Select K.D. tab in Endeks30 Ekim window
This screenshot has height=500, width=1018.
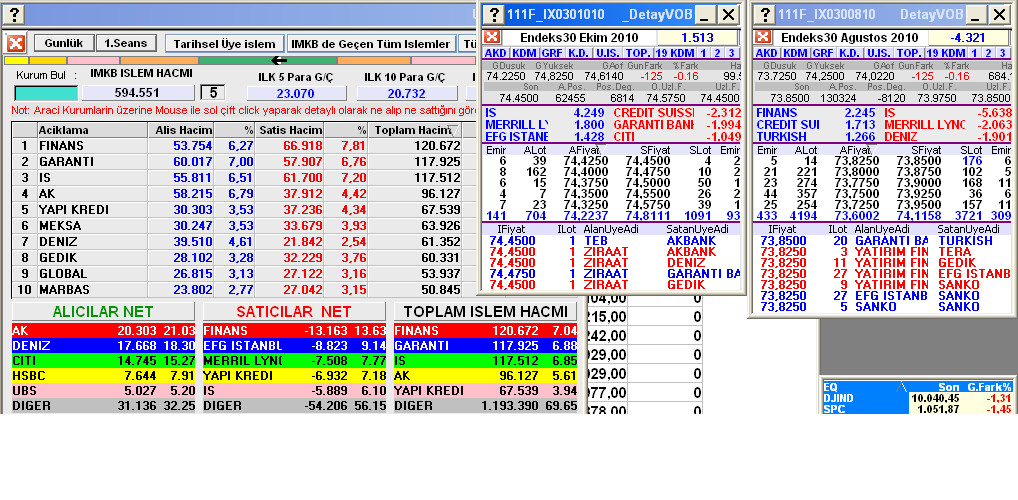[578, 53]
